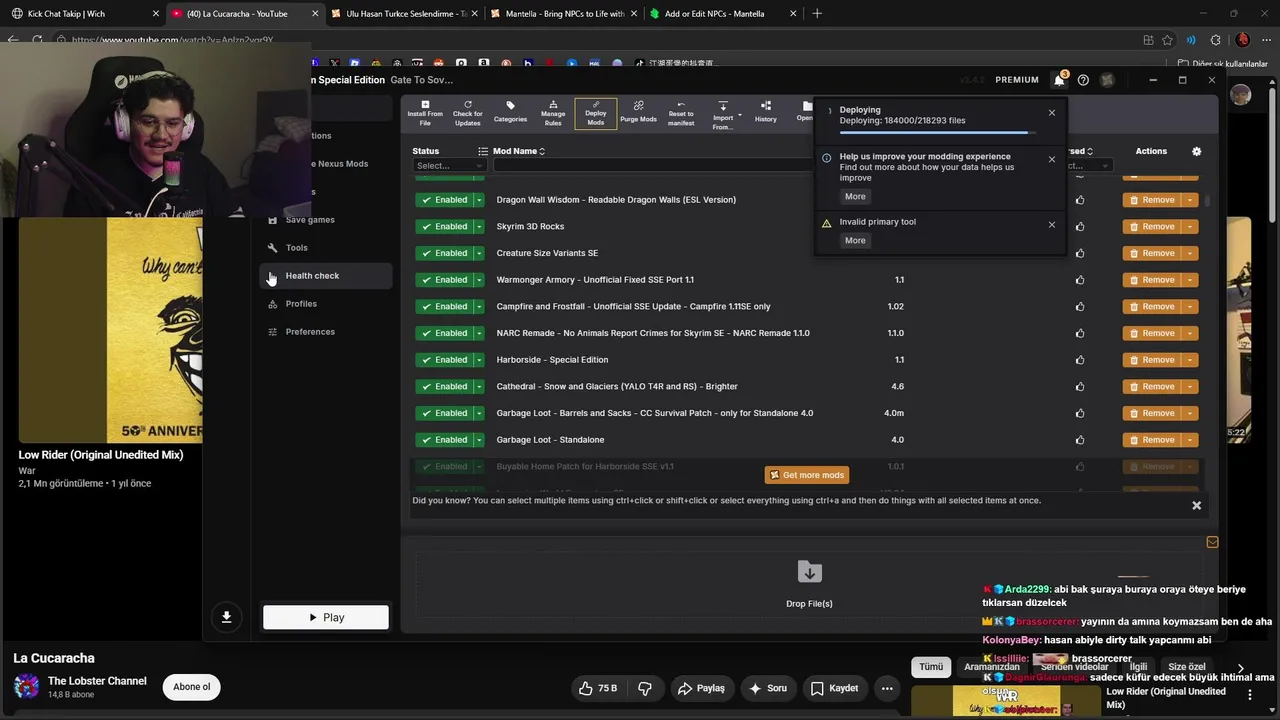The image size is (1280, 720).
Task: Toggle Enabled state for Creature Size Variants SE
Action: (444, 253)
